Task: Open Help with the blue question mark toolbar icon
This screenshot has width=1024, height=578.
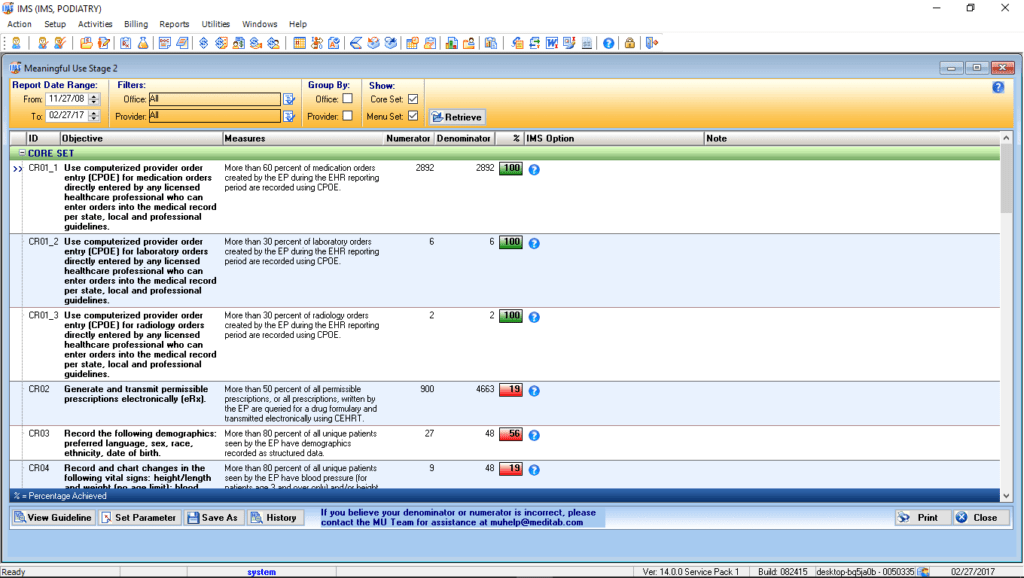Action: tap(608, 43)
